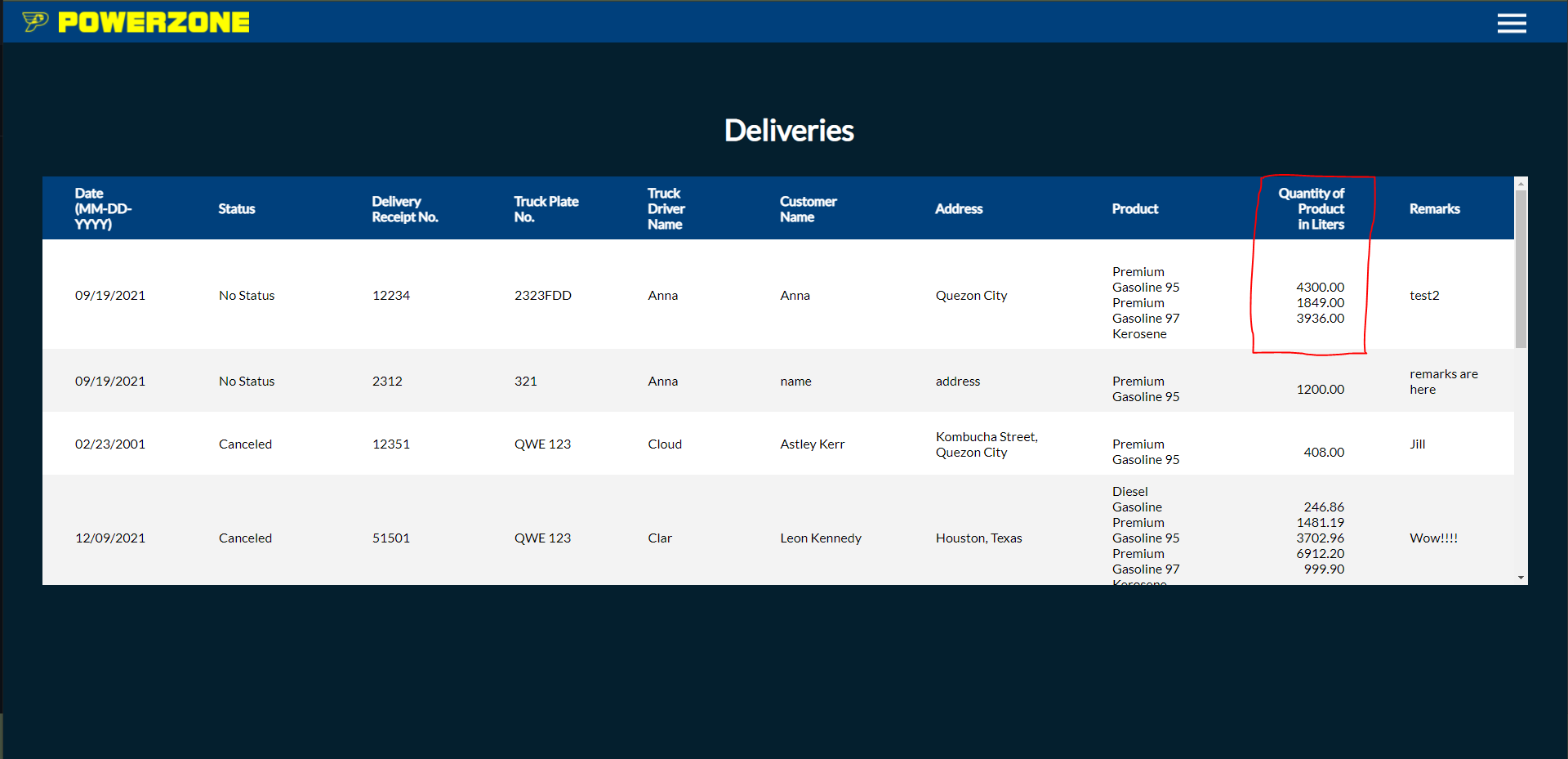This screenshot has width=1568, height=759.
Task: Click No Status for receipt 2312
Action: pyautogui.click(x=247, y=382)
